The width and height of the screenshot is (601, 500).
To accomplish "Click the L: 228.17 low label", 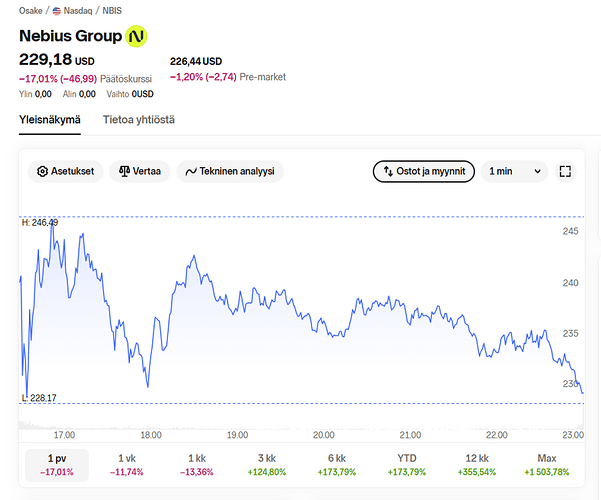I will [39, 398].
